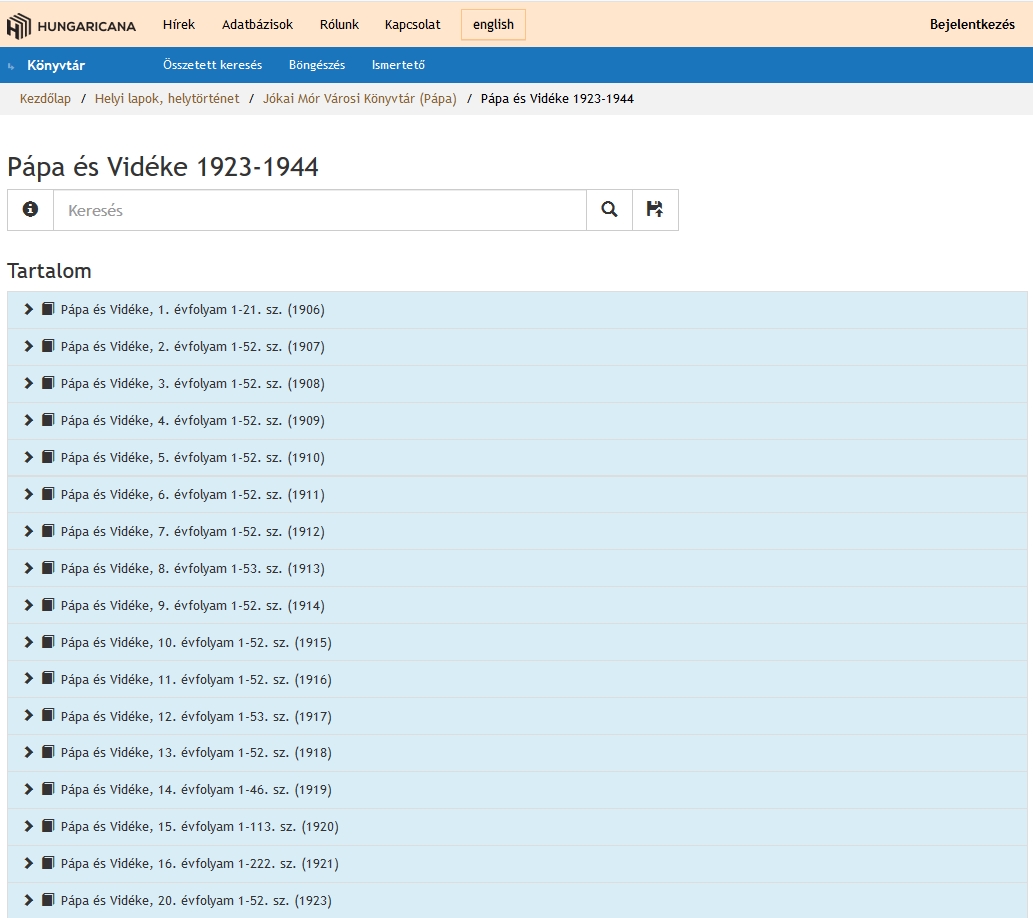The image size is (1033, 918).
Task: Click 'Pápa és Vidéke, 1. évfolyam 1-21. sz. (1906)' text
Action: click(192, 310)
